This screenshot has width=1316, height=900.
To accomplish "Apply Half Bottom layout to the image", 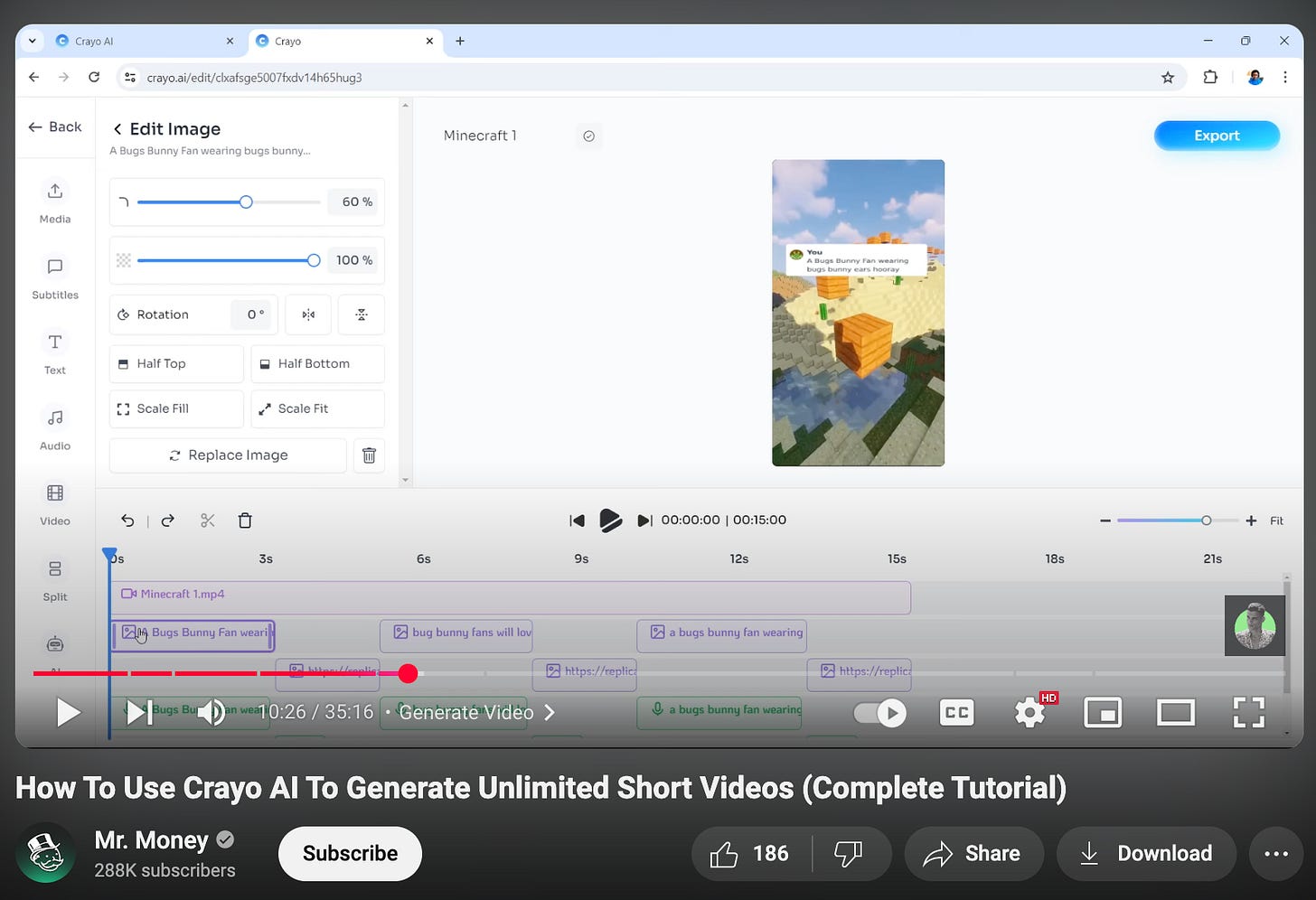I will click(317, 364).
